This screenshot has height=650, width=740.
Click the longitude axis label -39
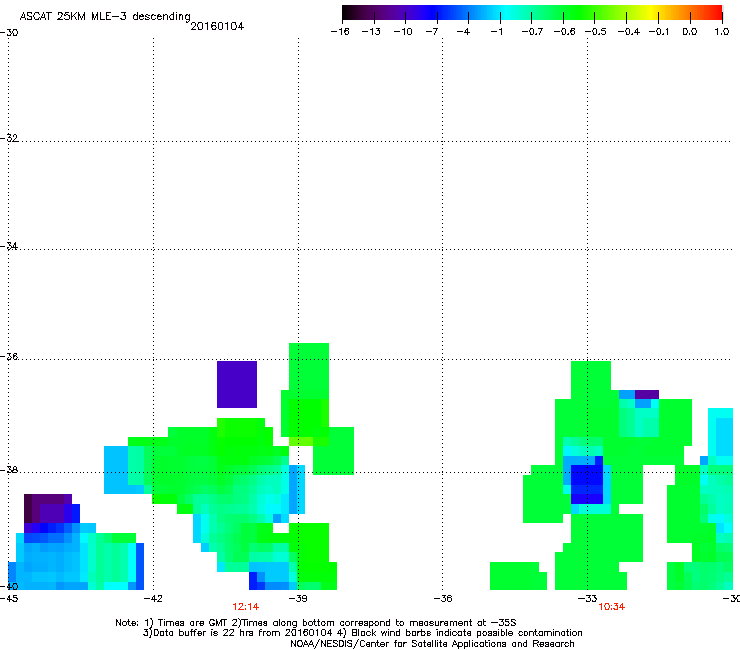tap(298, 598)
